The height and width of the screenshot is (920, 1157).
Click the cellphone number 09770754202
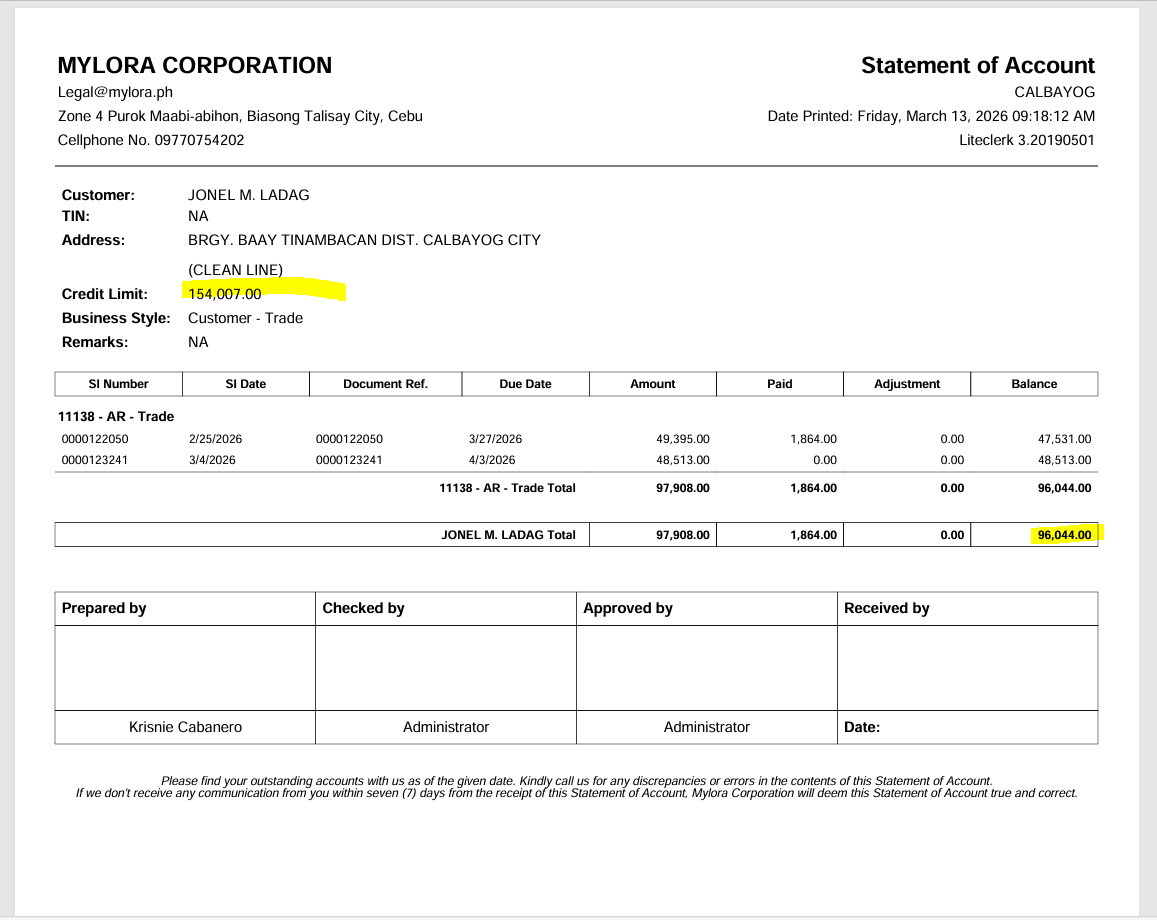[199, 140]
